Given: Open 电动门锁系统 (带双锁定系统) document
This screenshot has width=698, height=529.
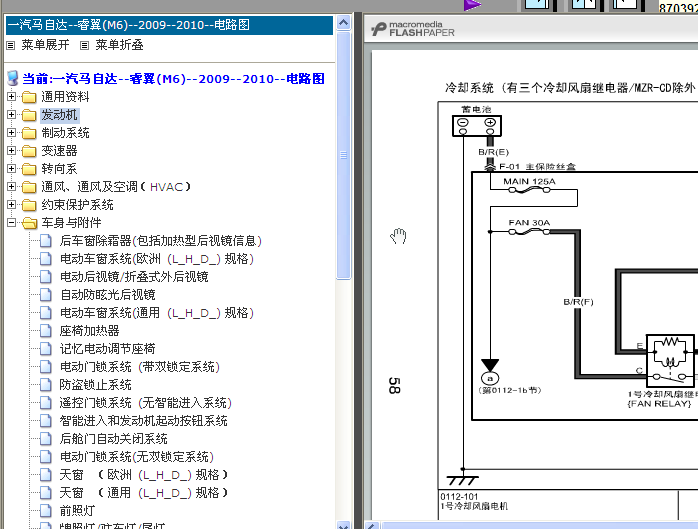Looking at the screenshot, I should coord(140,367).
